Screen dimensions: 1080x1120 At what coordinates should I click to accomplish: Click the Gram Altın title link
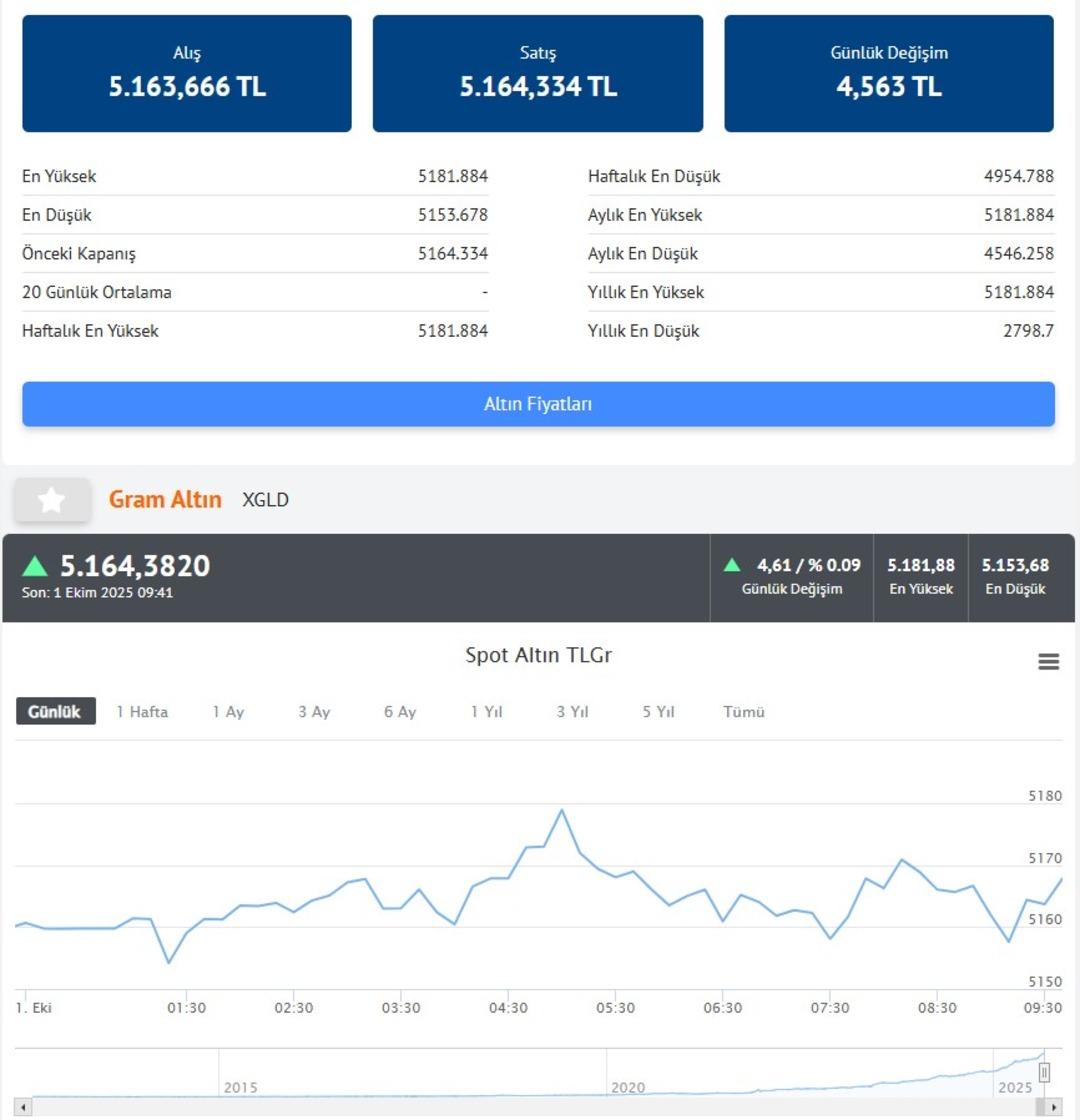165,499
